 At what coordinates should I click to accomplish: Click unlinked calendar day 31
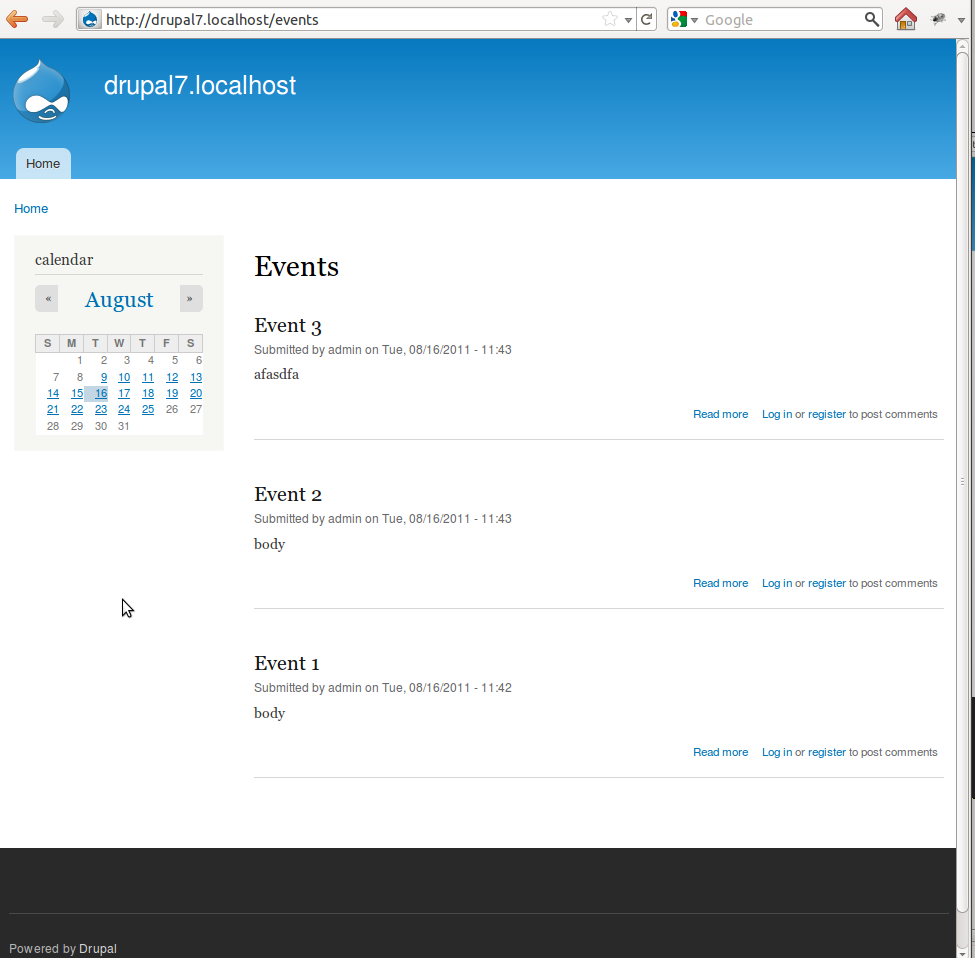click(124, 426)
